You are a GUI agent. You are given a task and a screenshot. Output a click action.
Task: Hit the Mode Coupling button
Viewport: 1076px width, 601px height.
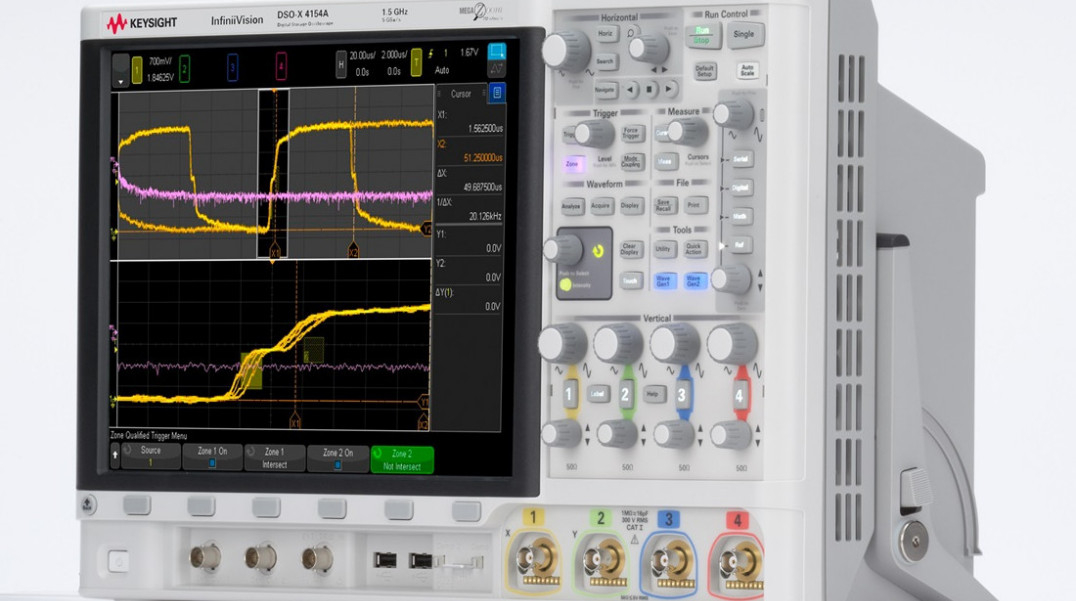pyautogui.click(x=631, y=163)
